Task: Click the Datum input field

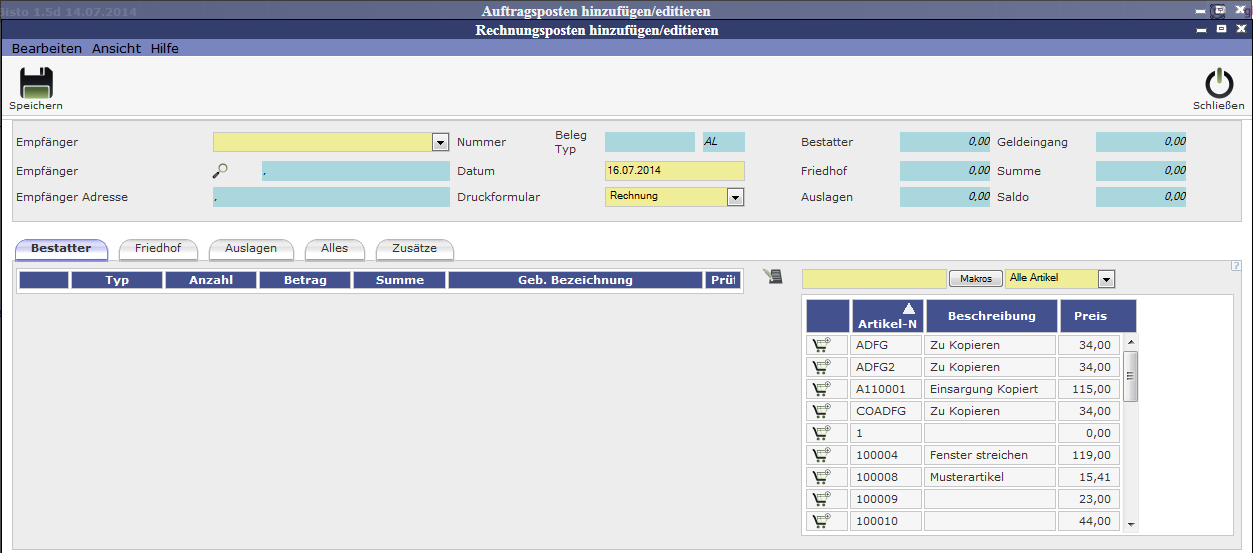Action: coord(674,171)
